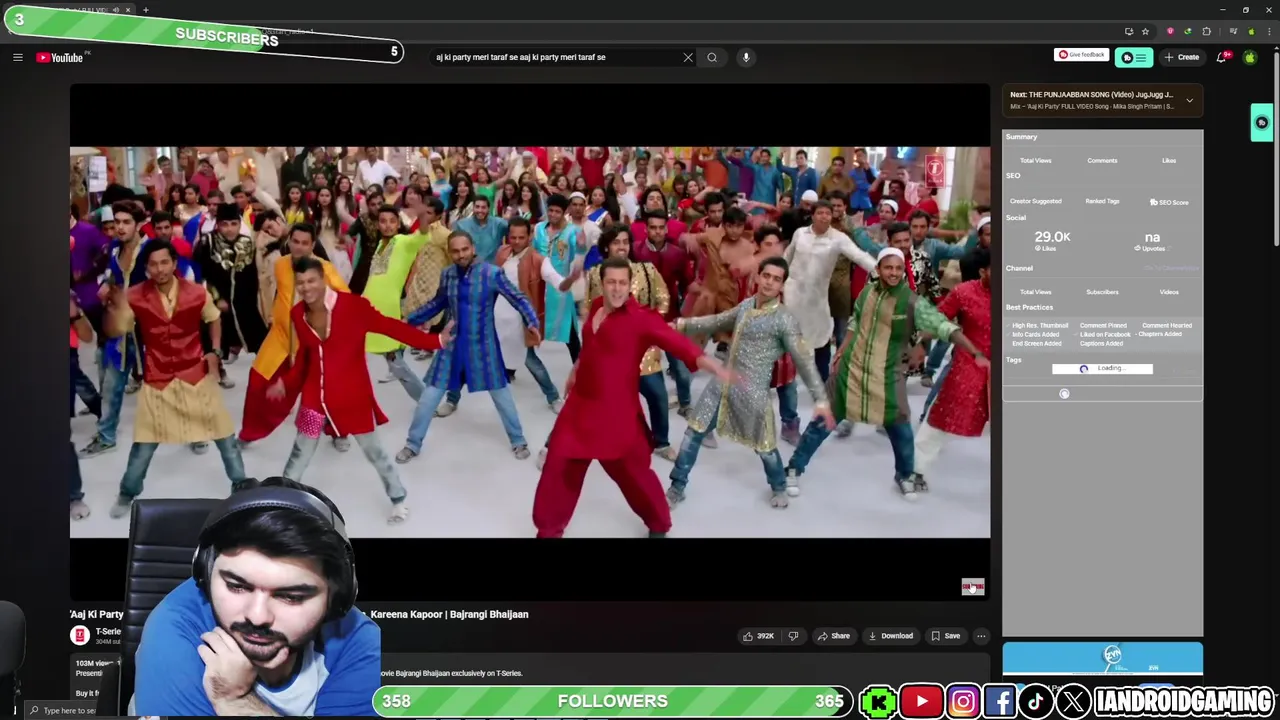Go to the YouTube home logo
The height and width of the screenshot is (720, 1280).
click(60, 57)
